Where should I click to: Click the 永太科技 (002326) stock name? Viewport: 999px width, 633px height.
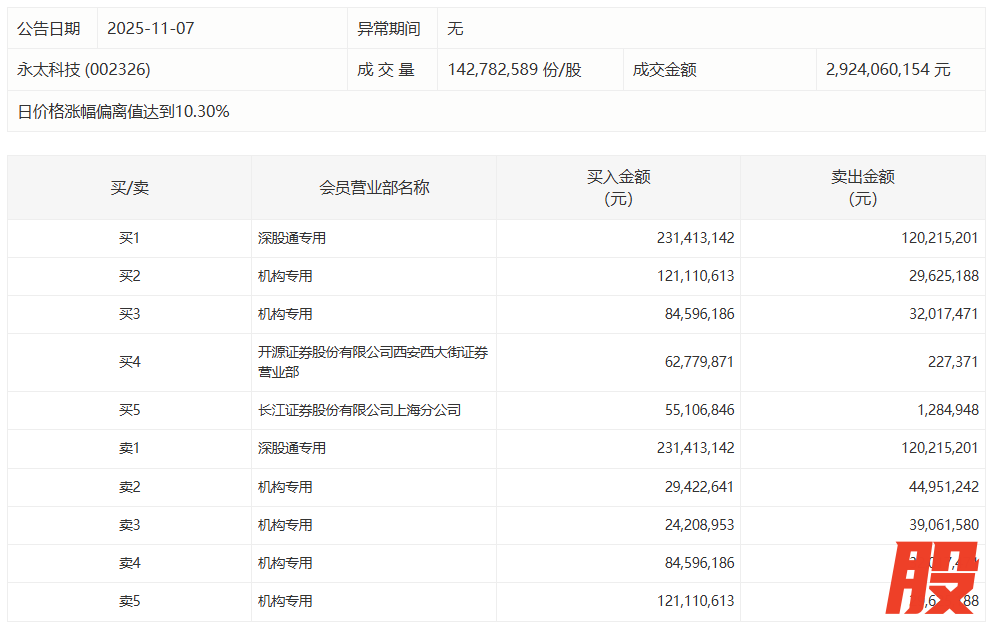click(x=84, y=70)
